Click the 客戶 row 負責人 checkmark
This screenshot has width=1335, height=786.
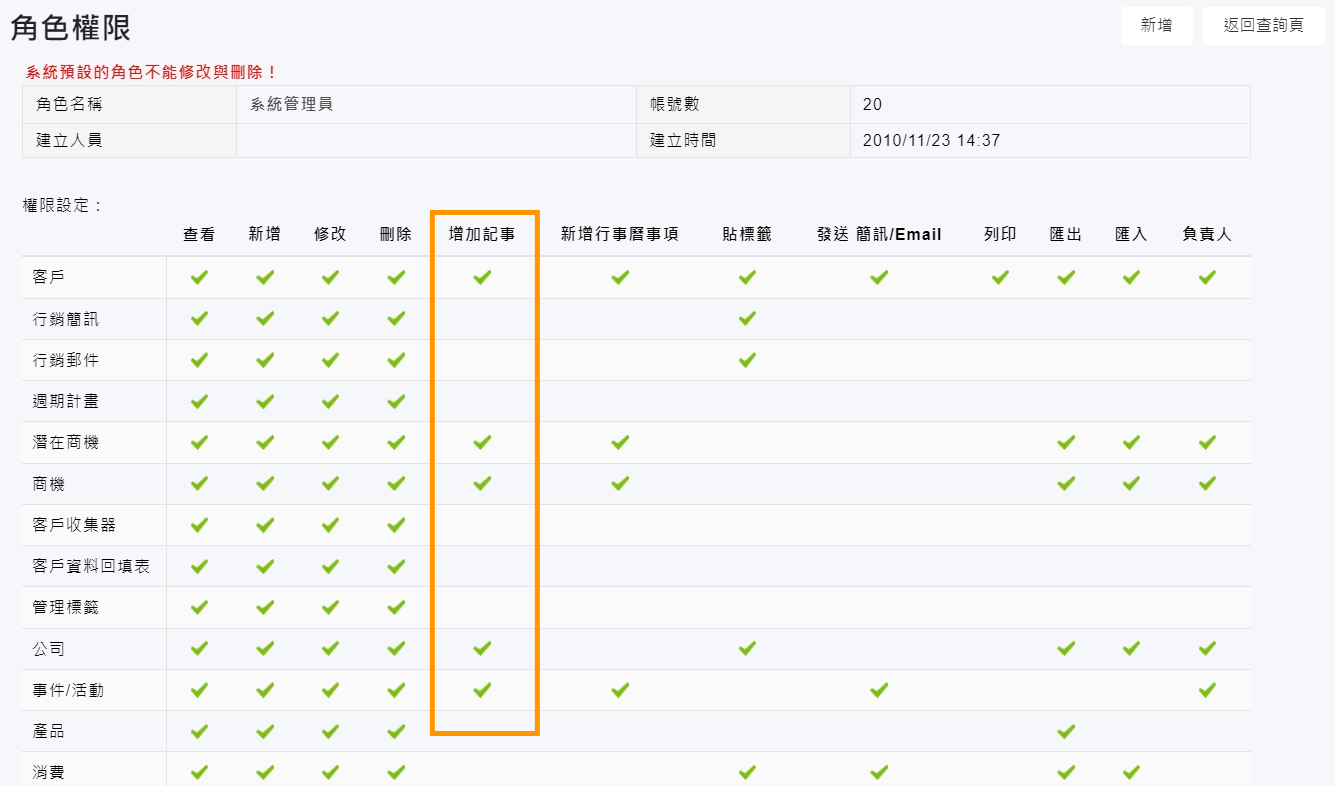click(1207, 278)
